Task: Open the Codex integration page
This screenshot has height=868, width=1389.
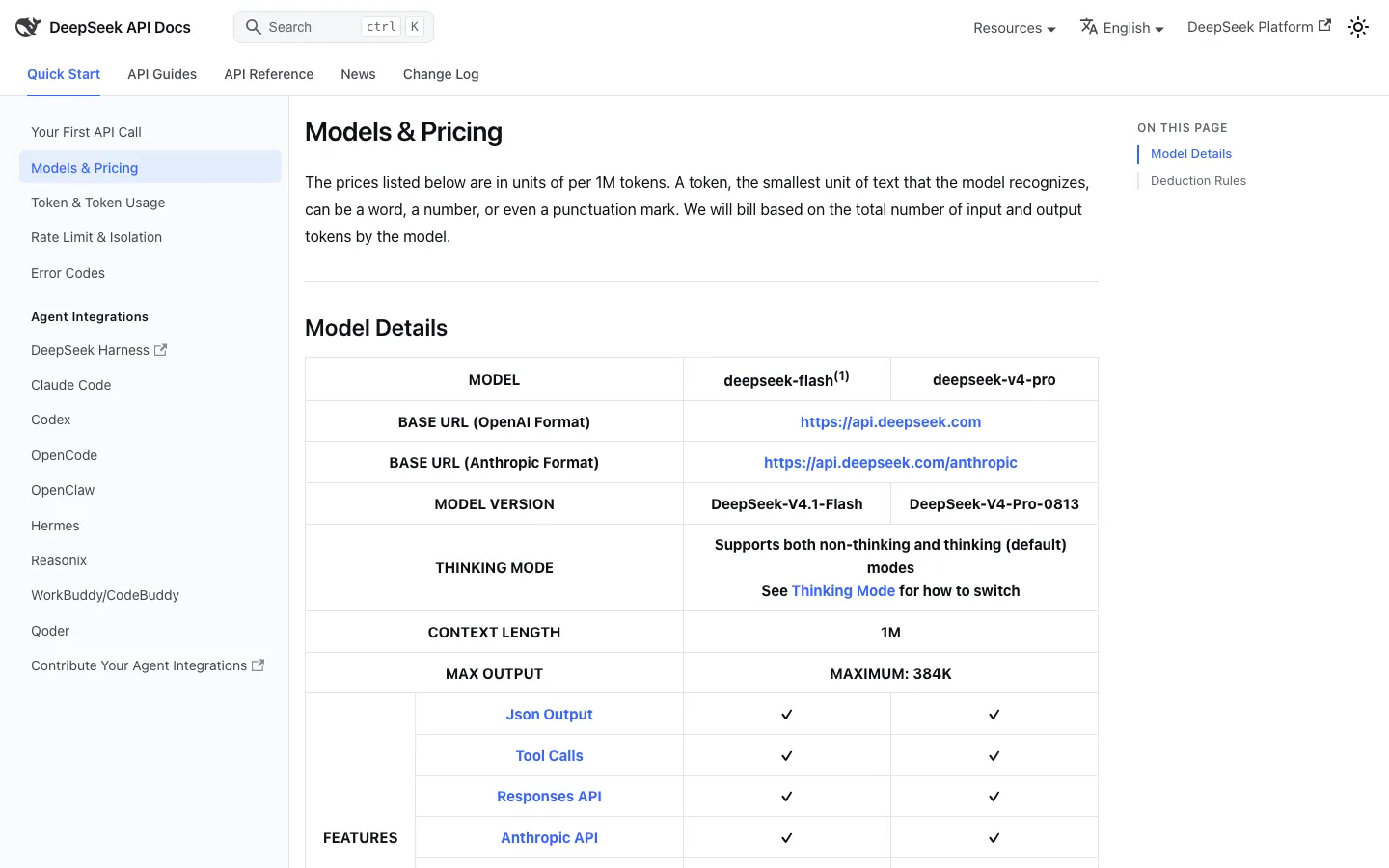Action: click(150, 420)
